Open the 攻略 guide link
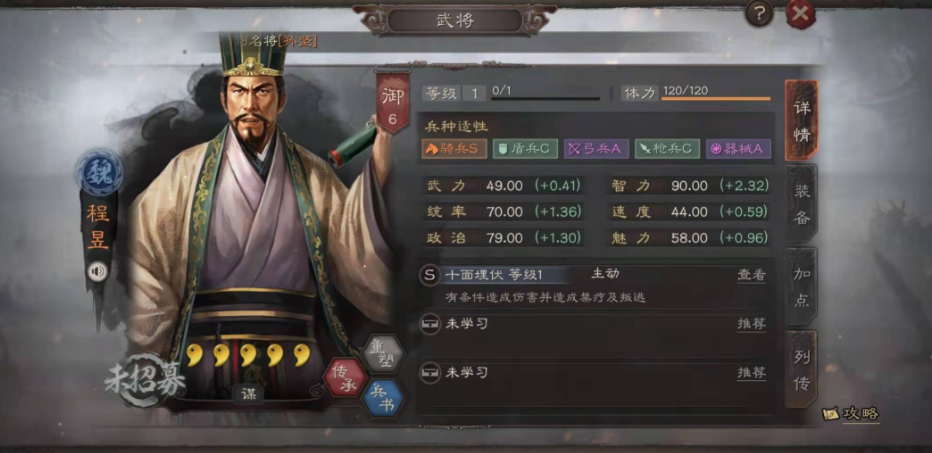932x453 pixels. (852, 414)
